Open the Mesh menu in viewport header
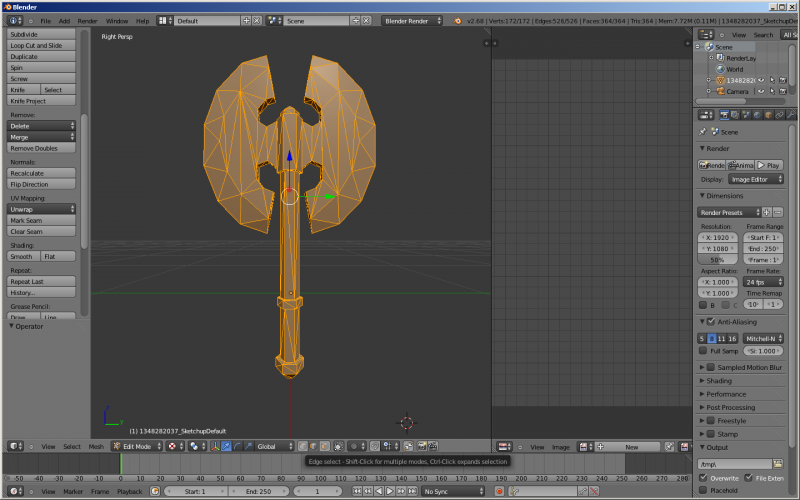Screen dimensions: 800x500 (96, 446)
